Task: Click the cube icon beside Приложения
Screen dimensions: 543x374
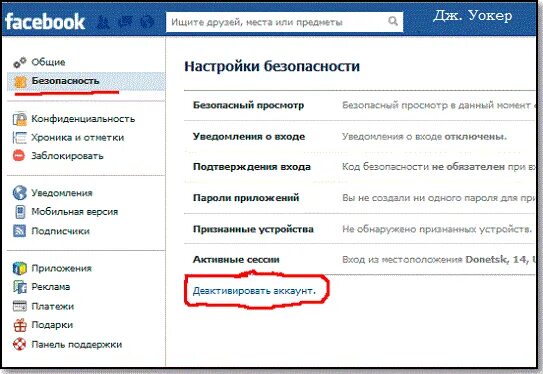Action: coord(20,268)
